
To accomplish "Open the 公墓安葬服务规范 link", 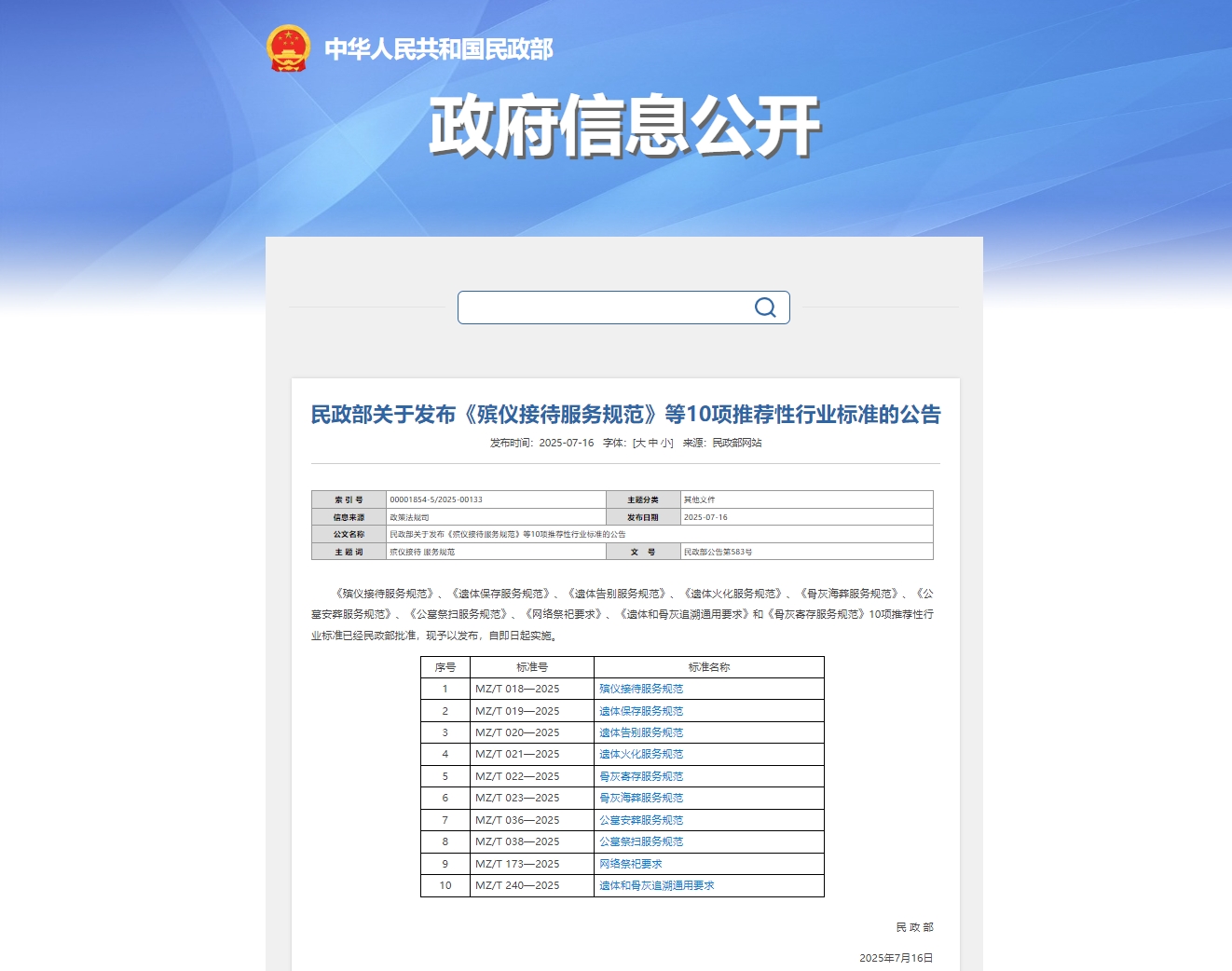I will click(x=641, y=820).
